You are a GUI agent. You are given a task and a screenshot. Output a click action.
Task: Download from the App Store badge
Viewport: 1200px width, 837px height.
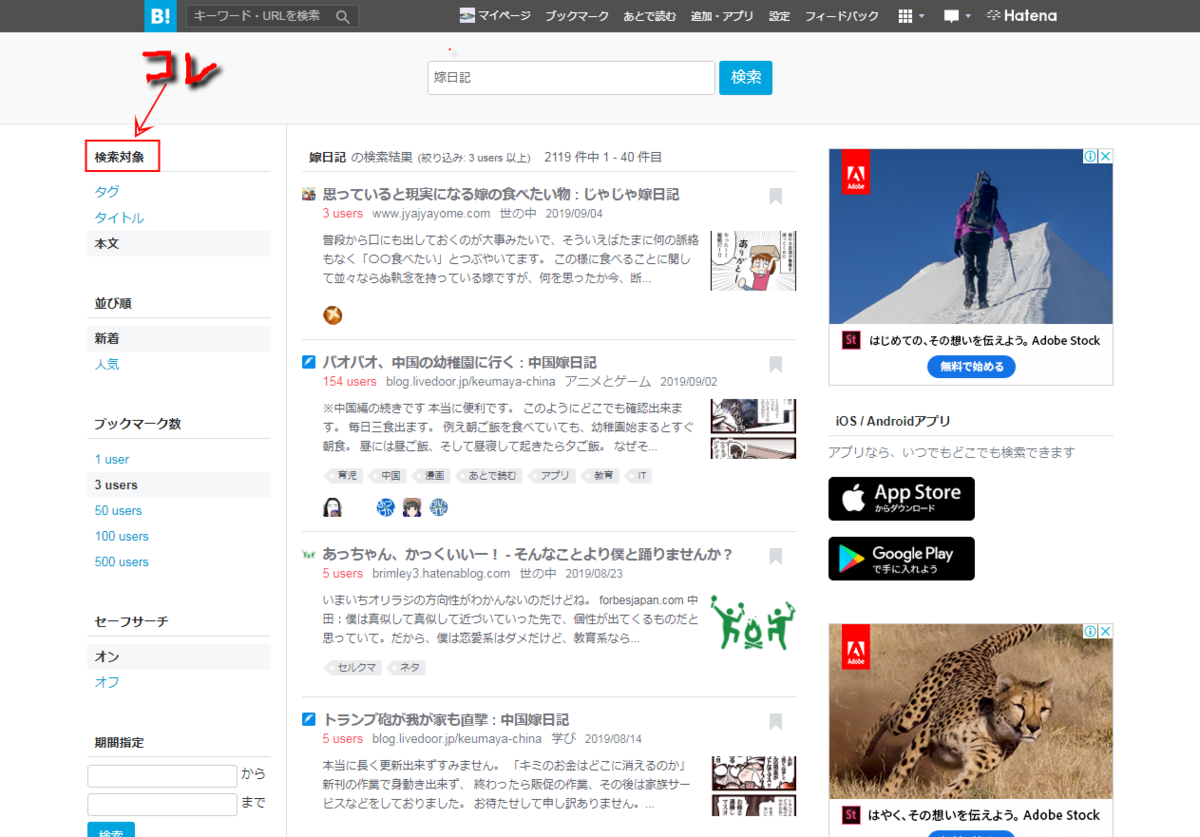click(x=901, y=498)
